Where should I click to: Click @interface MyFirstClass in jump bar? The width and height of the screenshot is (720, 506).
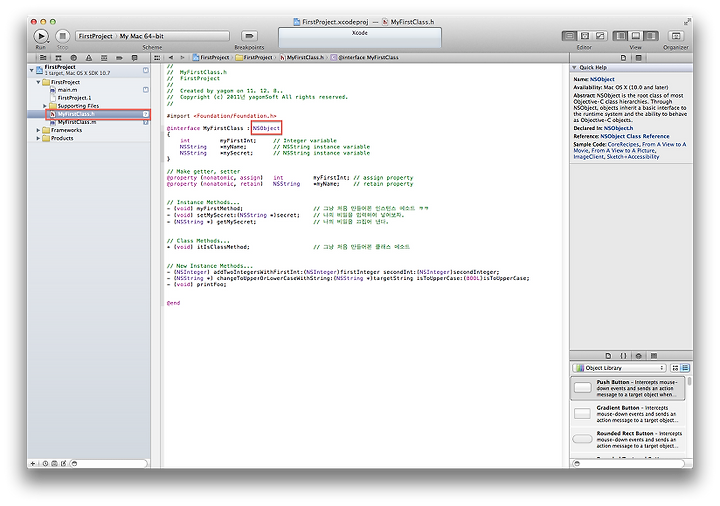[365, 58]
